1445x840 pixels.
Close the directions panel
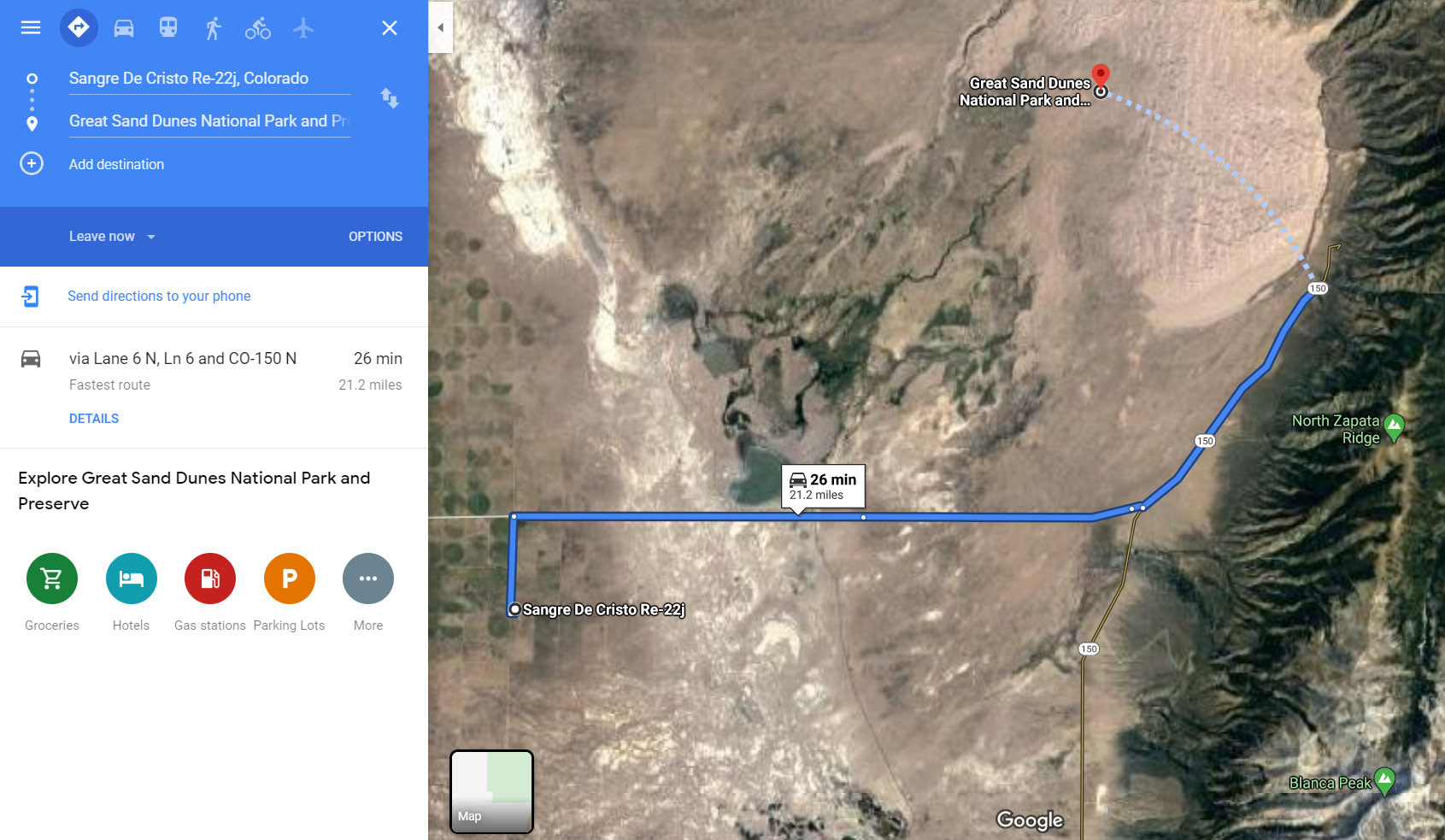click(390, 28)
